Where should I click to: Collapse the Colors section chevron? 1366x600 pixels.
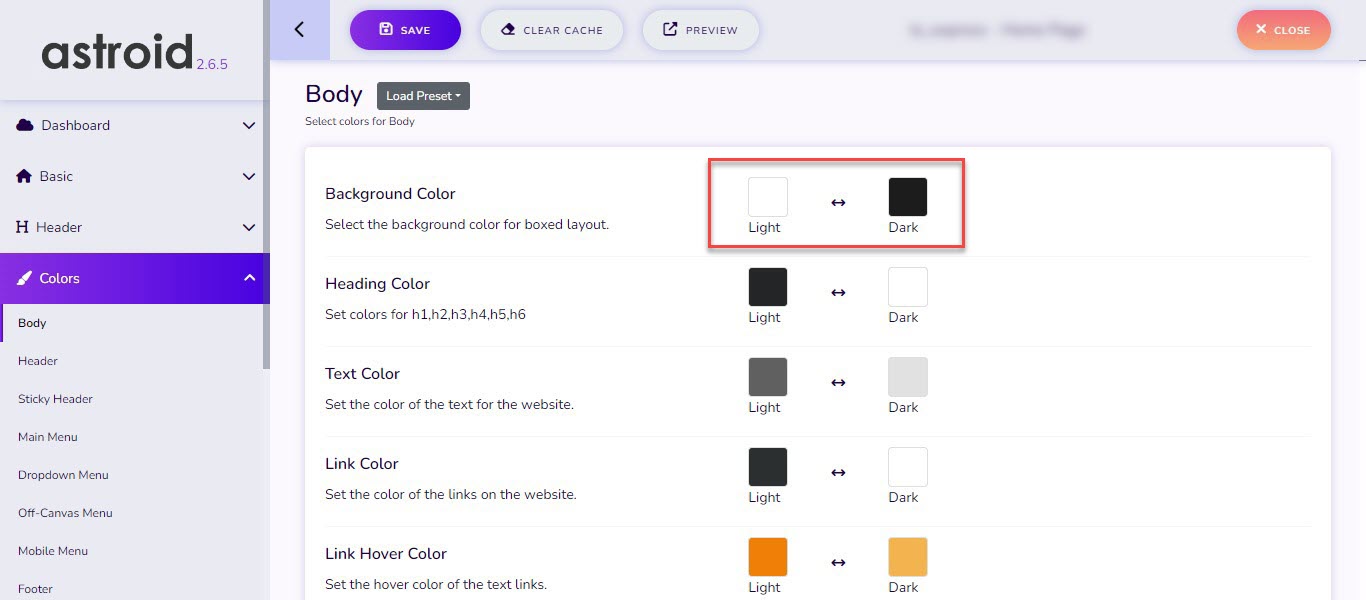click(x=249, y=278)
